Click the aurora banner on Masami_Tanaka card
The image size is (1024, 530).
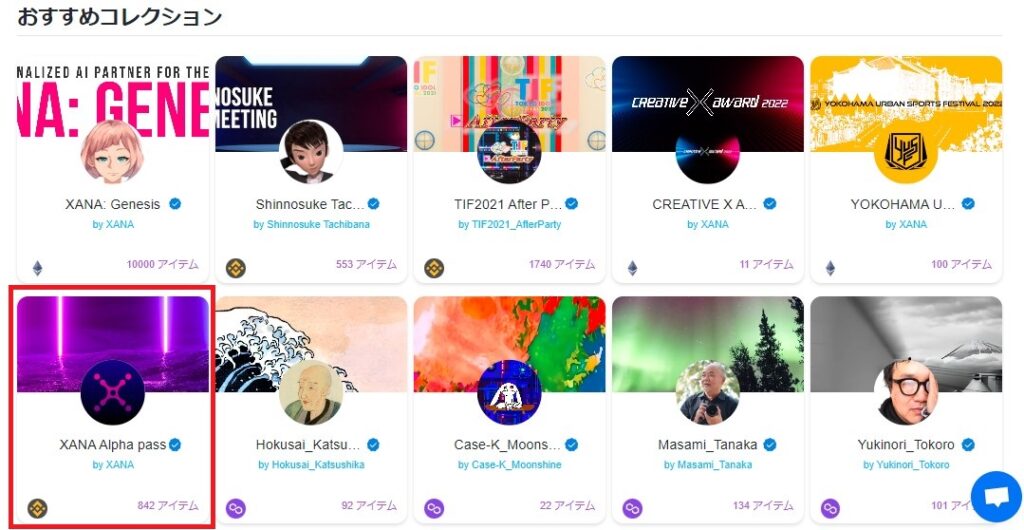708,344
